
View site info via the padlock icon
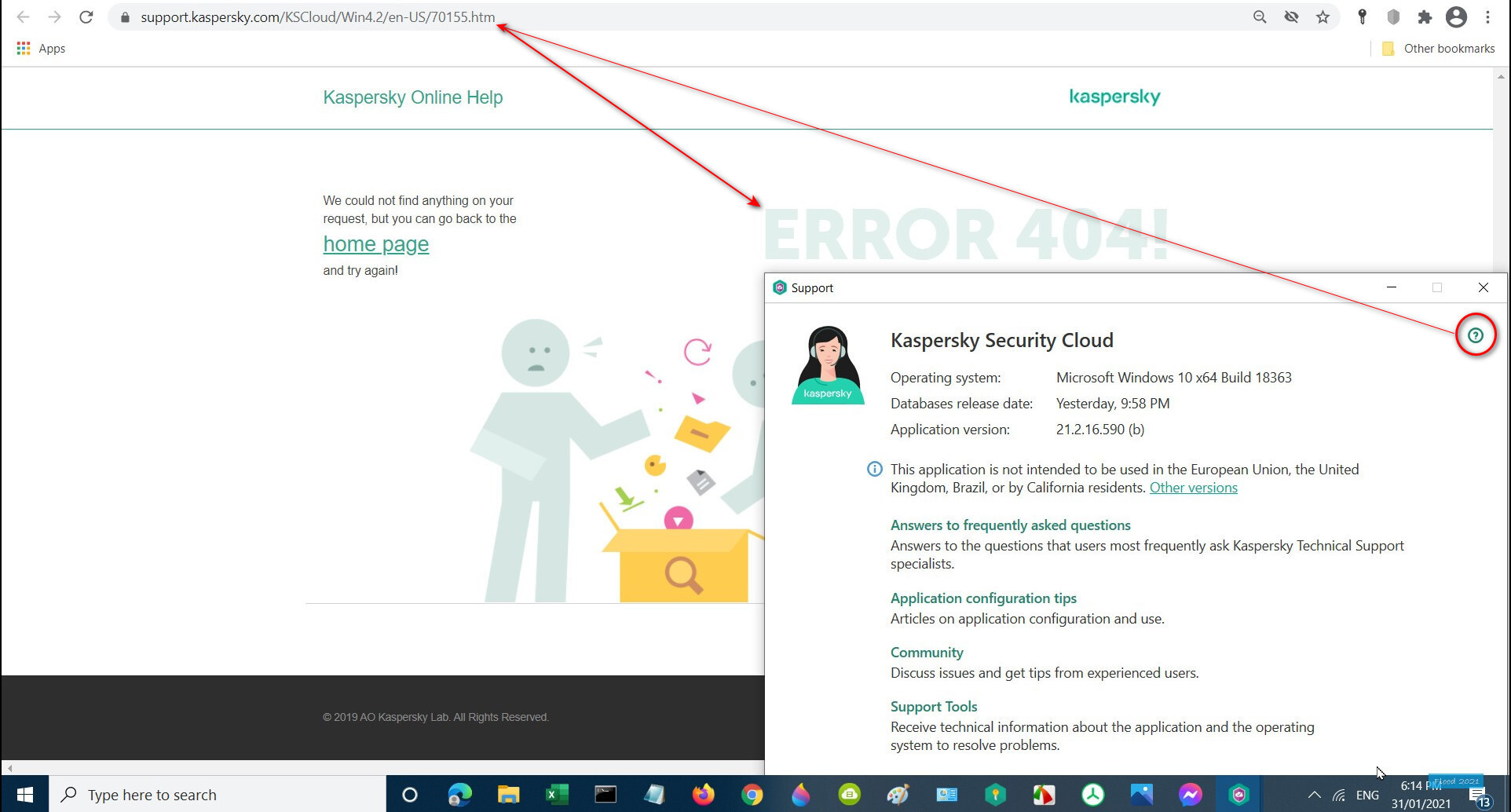click(125, 16)
